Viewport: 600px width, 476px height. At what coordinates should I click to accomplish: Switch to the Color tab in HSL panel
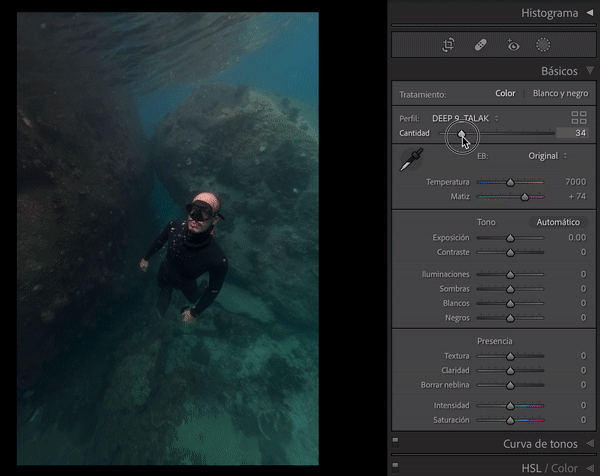(x=566, y=468)
